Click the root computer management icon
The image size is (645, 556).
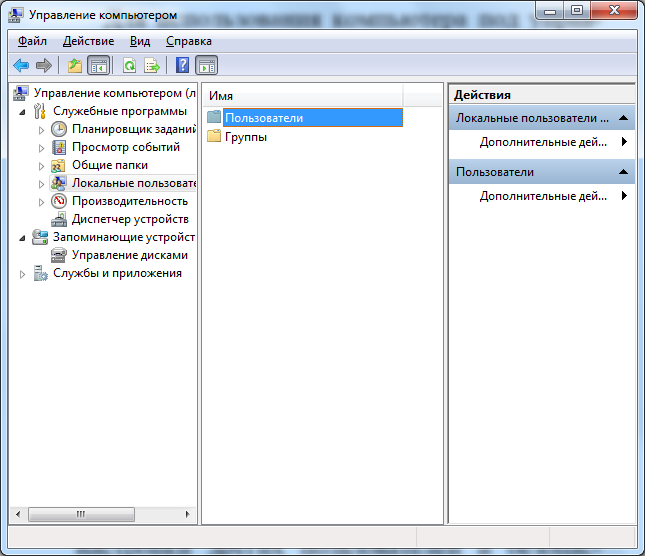21,93
